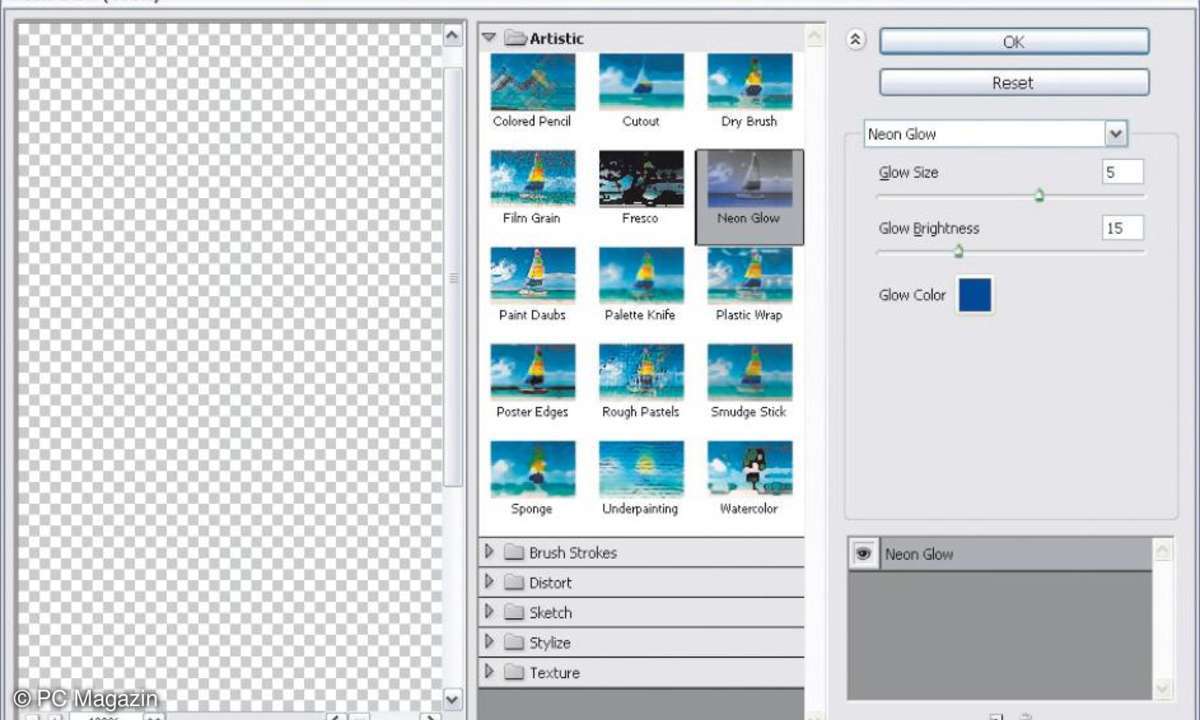Select the Rough Pastels filter thumbnail
The image size is (1200, 720).
tap(641, 373)
